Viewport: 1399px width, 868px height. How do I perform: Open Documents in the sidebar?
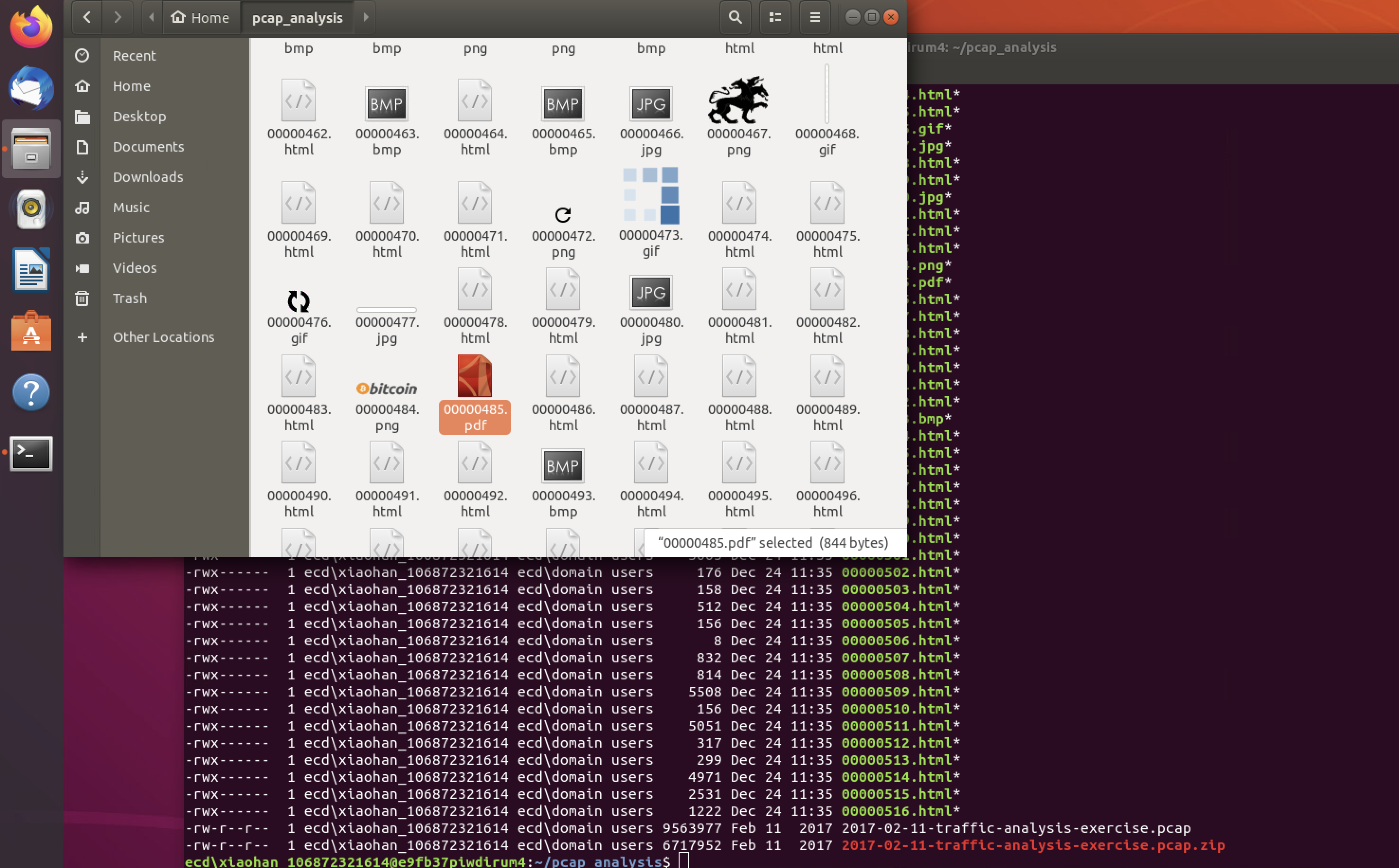click(x=156, y=147)
